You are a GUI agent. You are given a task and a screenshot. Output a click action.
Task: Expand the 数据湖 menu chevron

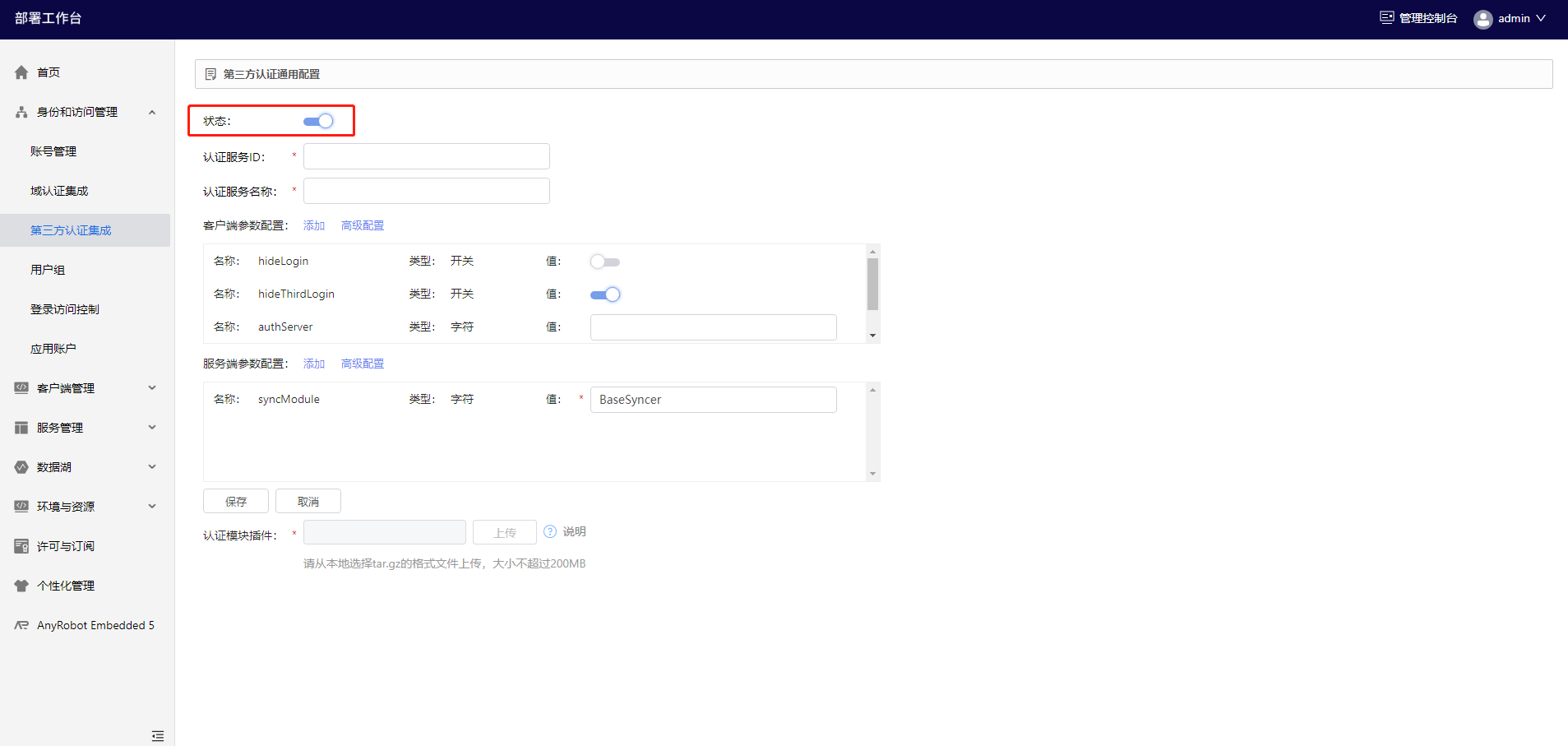152,466
